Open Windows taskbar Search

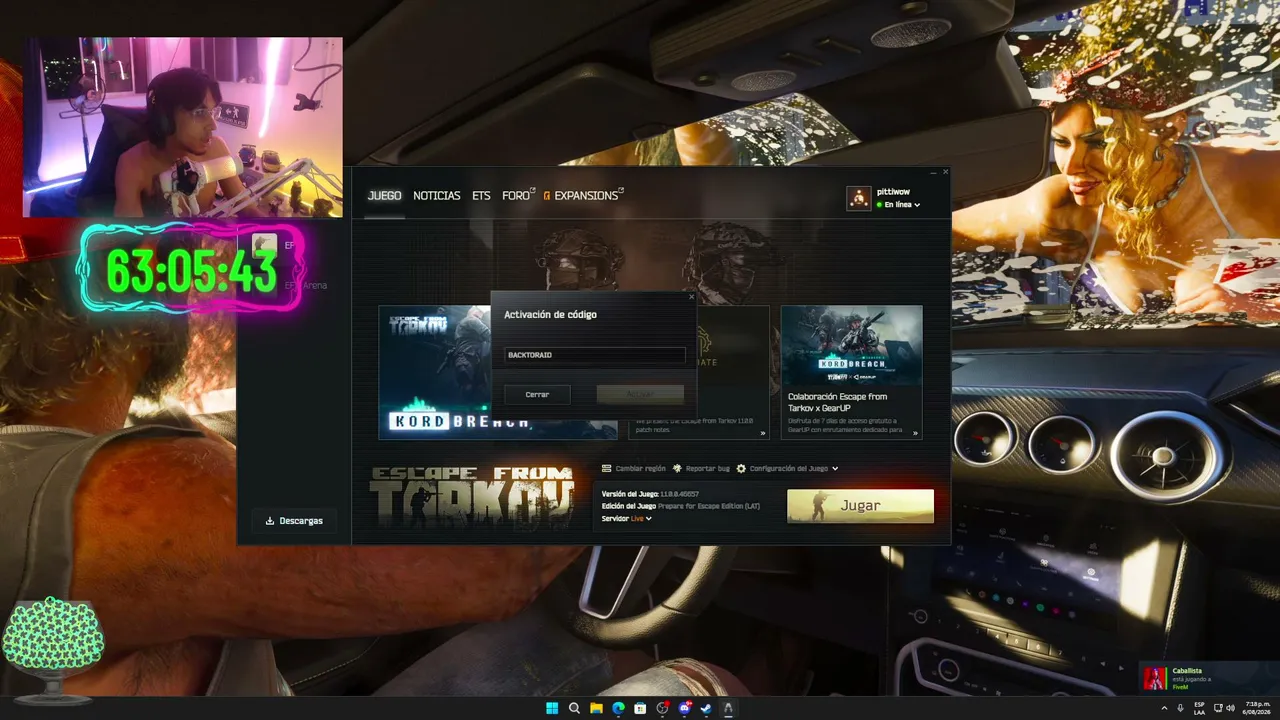pyautogui.click(x=574, y=708)
